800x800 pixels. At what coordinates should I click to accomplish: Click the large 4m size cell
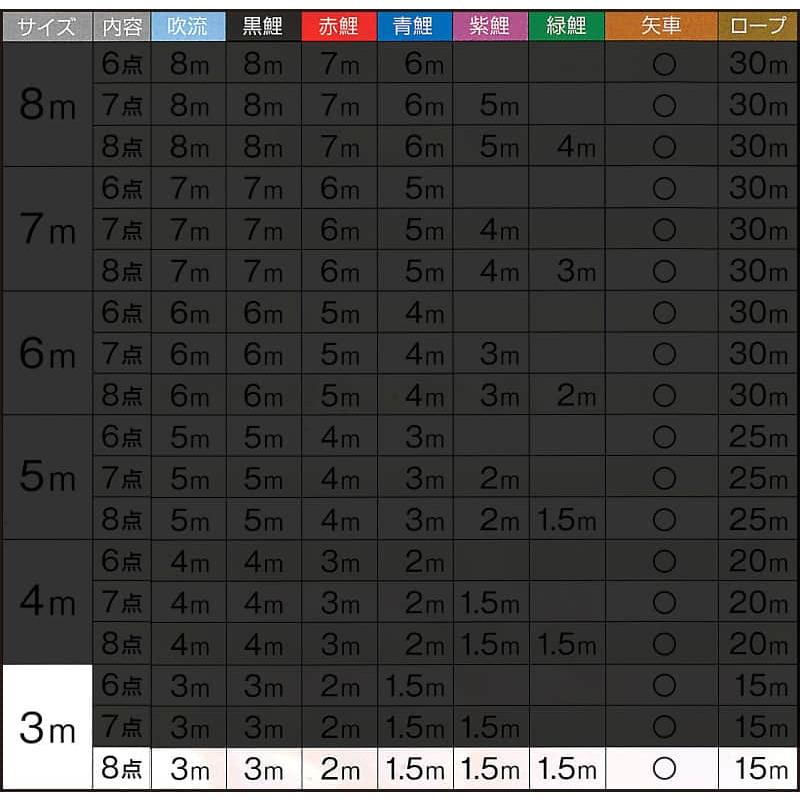pyautogui.click(x=47, y=602)
